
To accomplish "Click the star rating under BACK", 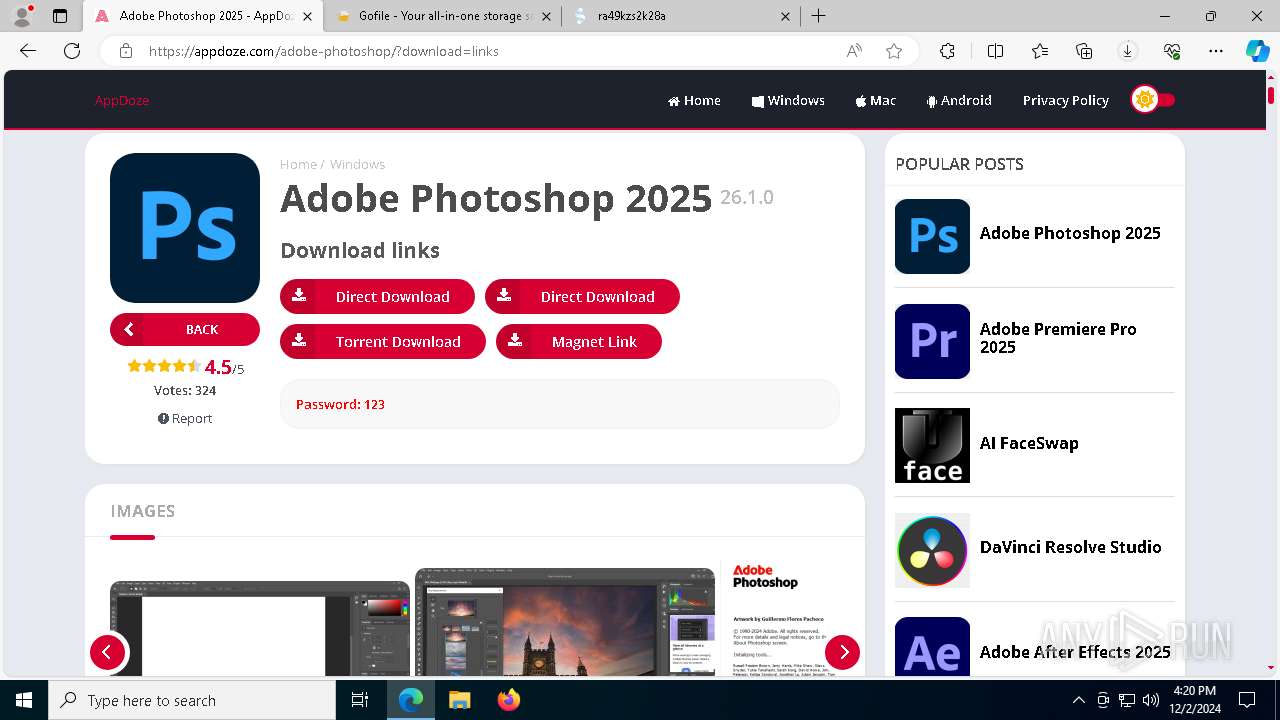I will [164, 366].
